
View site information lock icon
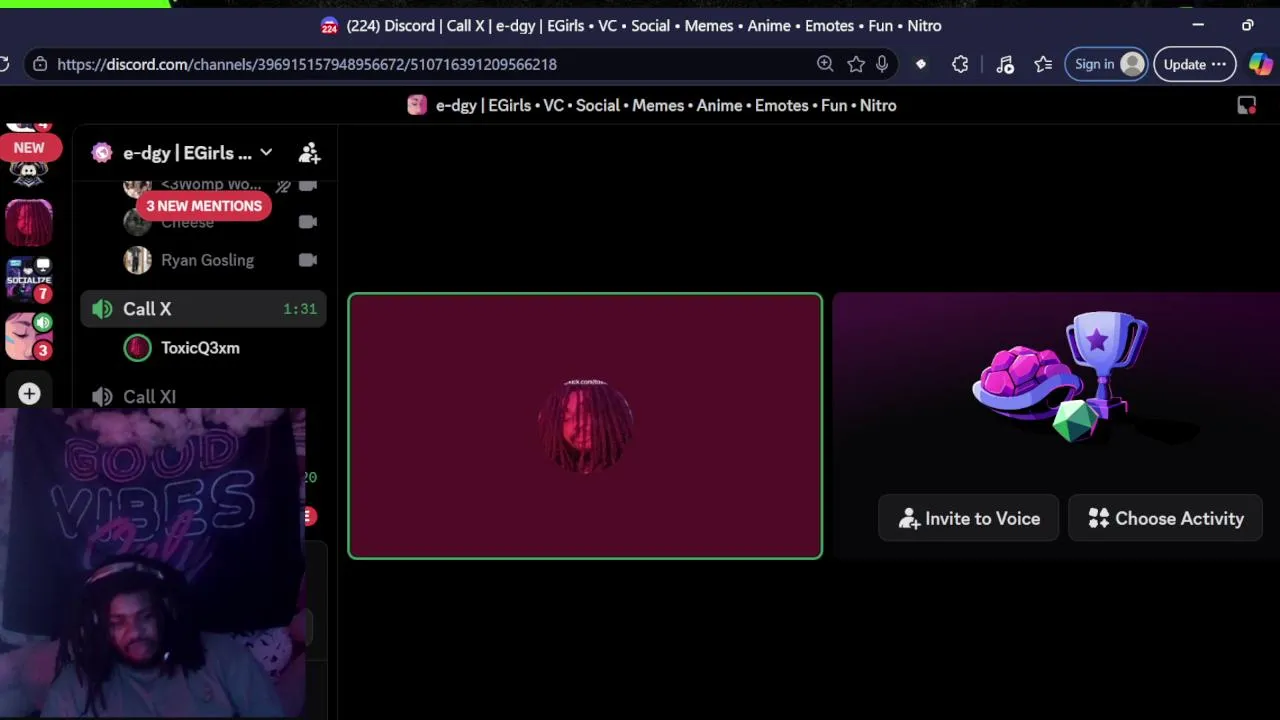(40, 64)
